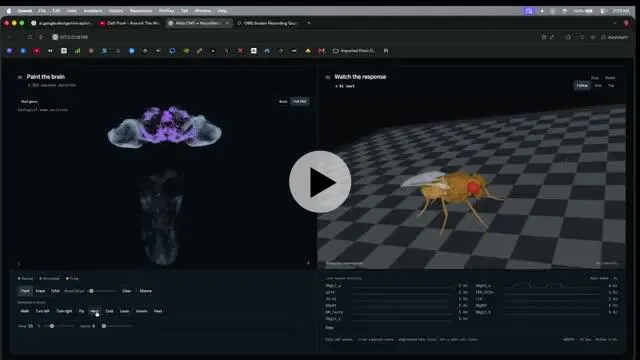This screenshot has height=360, width=640.
Task: Open the Help menu
Action: click(222, 11)
